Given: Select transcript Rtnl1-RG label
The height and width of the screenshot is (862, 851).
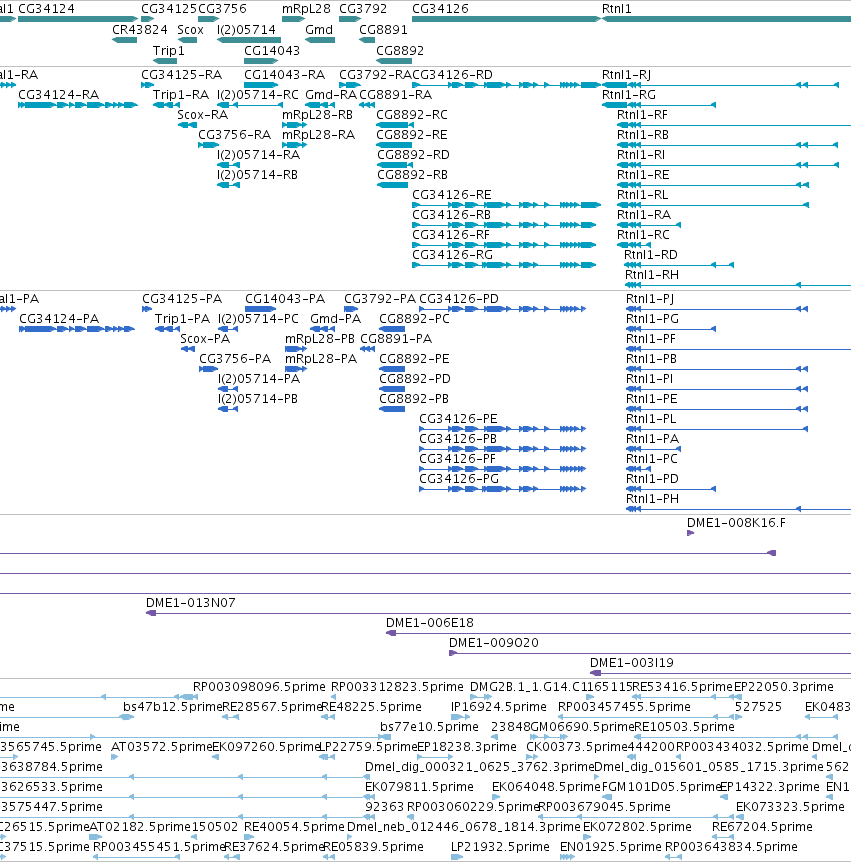Looking at the screenshot, I should pyautogui.click(x=629, y=95).
